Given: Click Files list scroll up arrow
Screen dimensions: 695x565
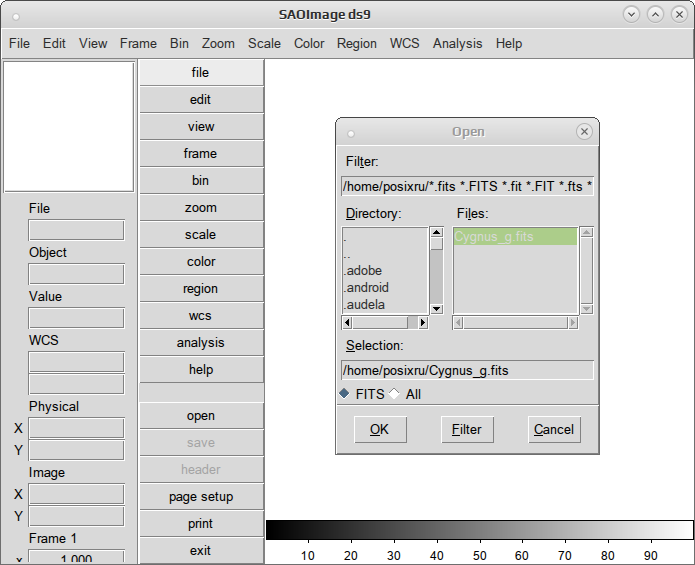Looking at the screenshot, I should pyautogui.click(x=587, y=232).
